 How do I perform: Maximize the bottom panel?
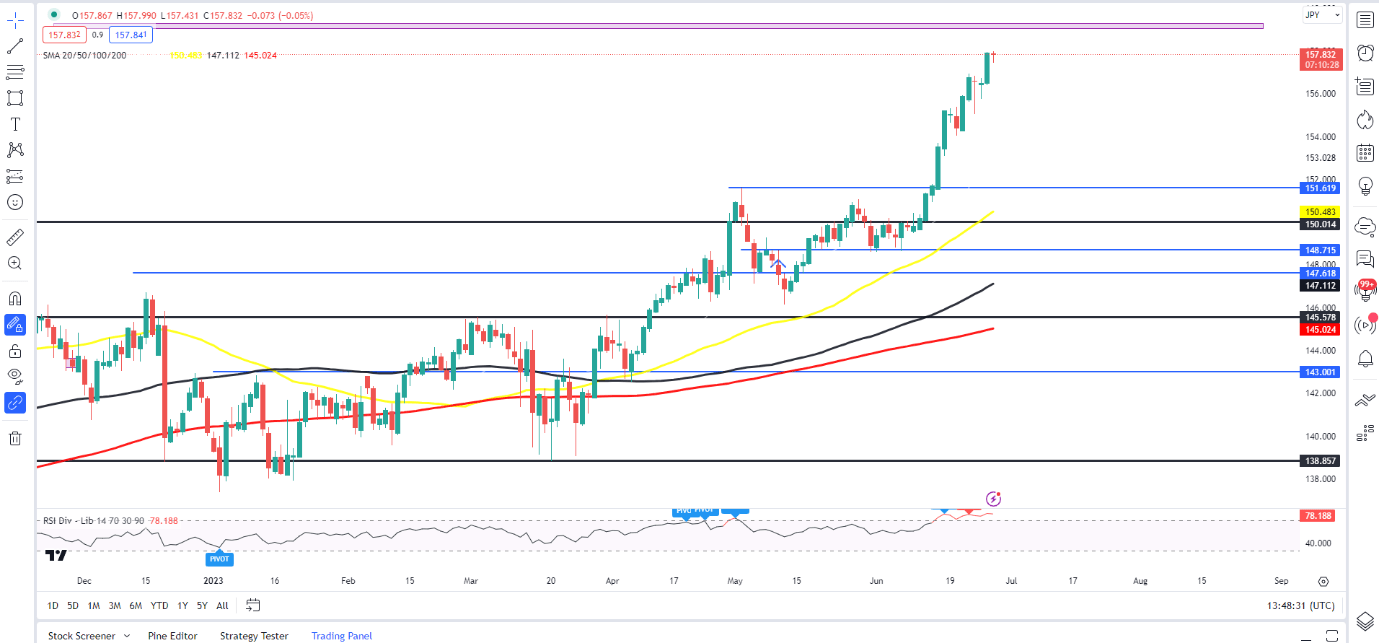coord(1330,636)
